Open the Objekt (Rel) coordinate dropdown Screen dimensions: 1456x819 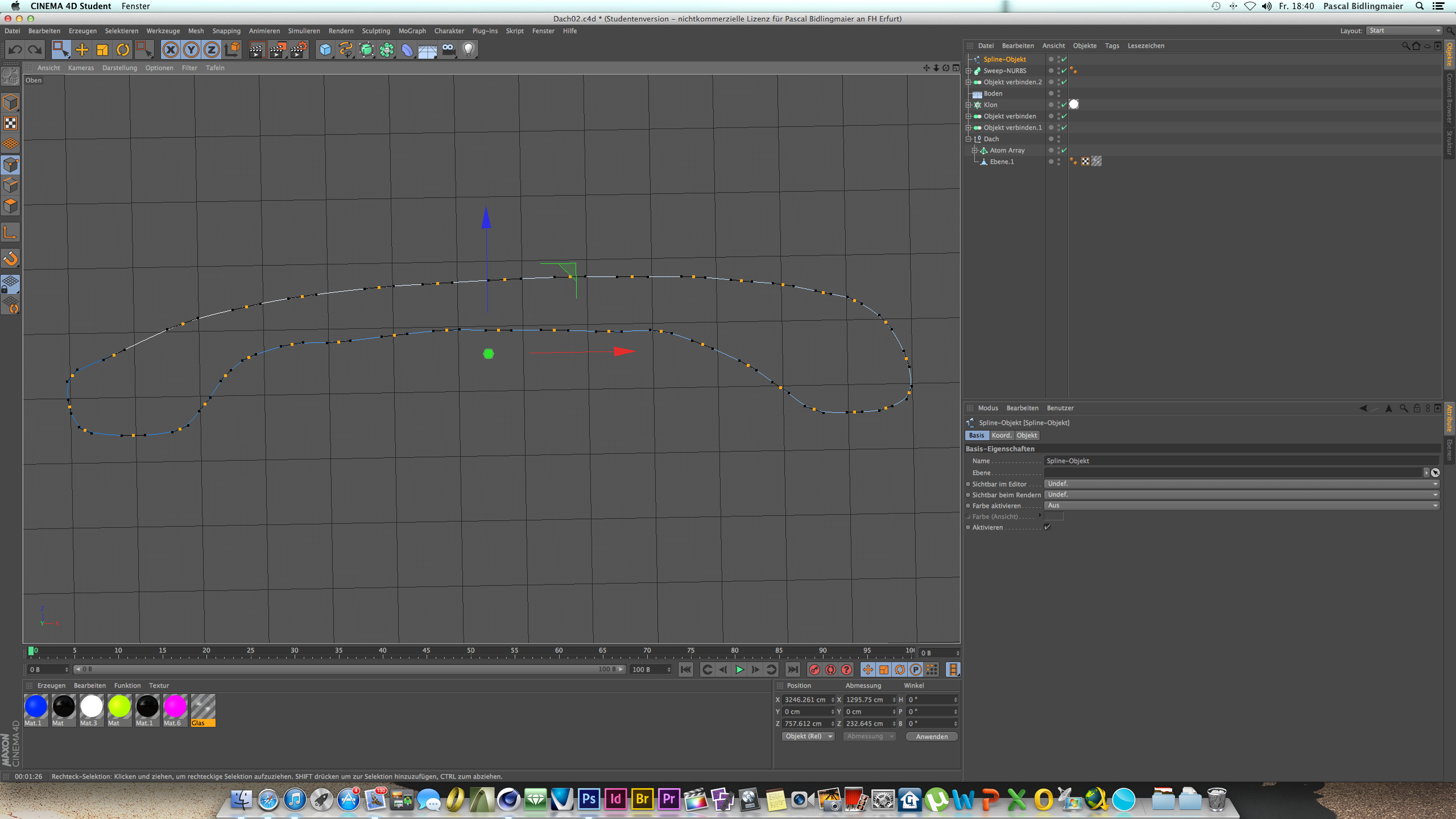(x=808, y=737)
